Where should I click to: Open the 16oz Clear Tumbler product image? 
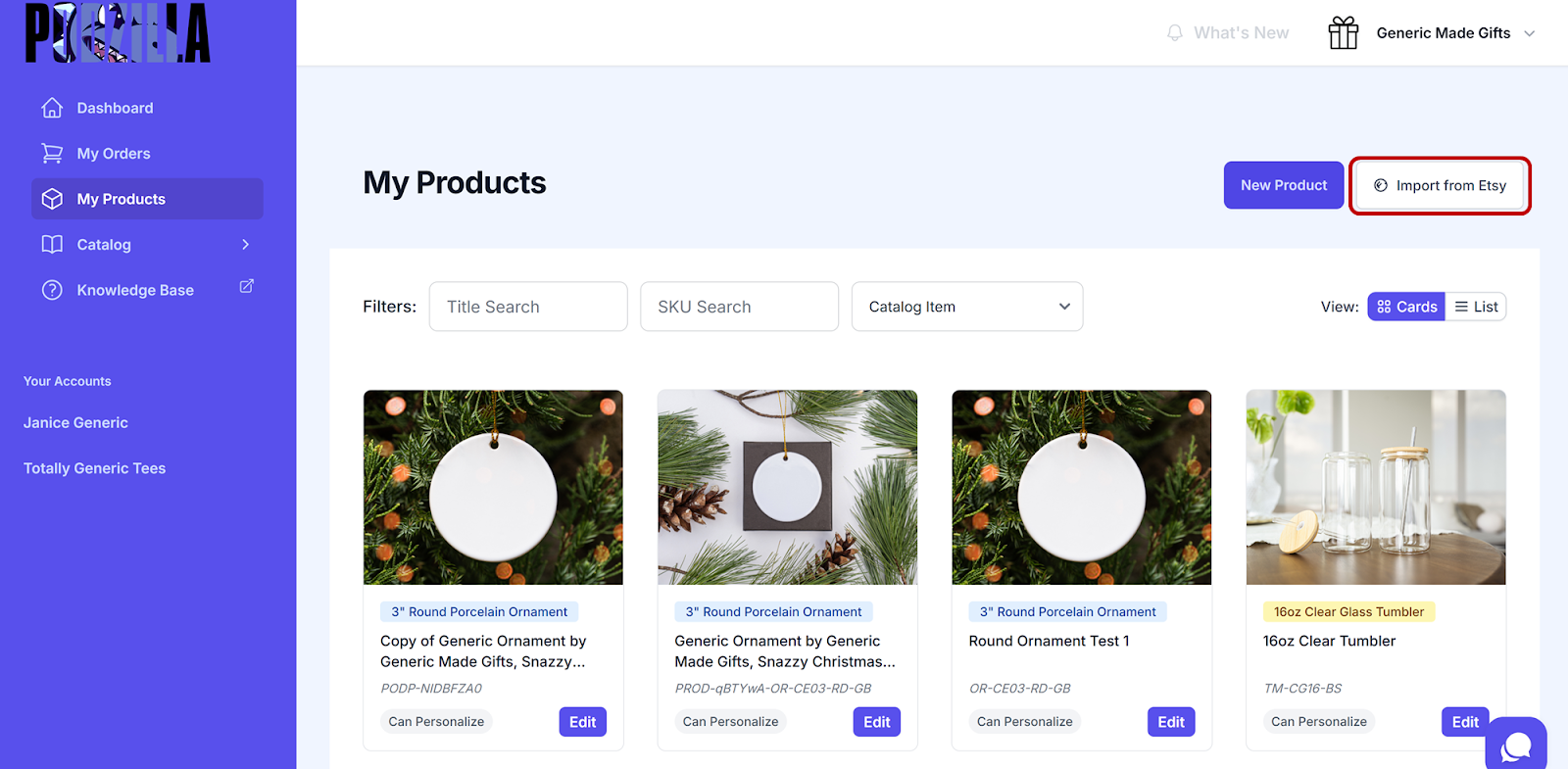pos(1376,487)
